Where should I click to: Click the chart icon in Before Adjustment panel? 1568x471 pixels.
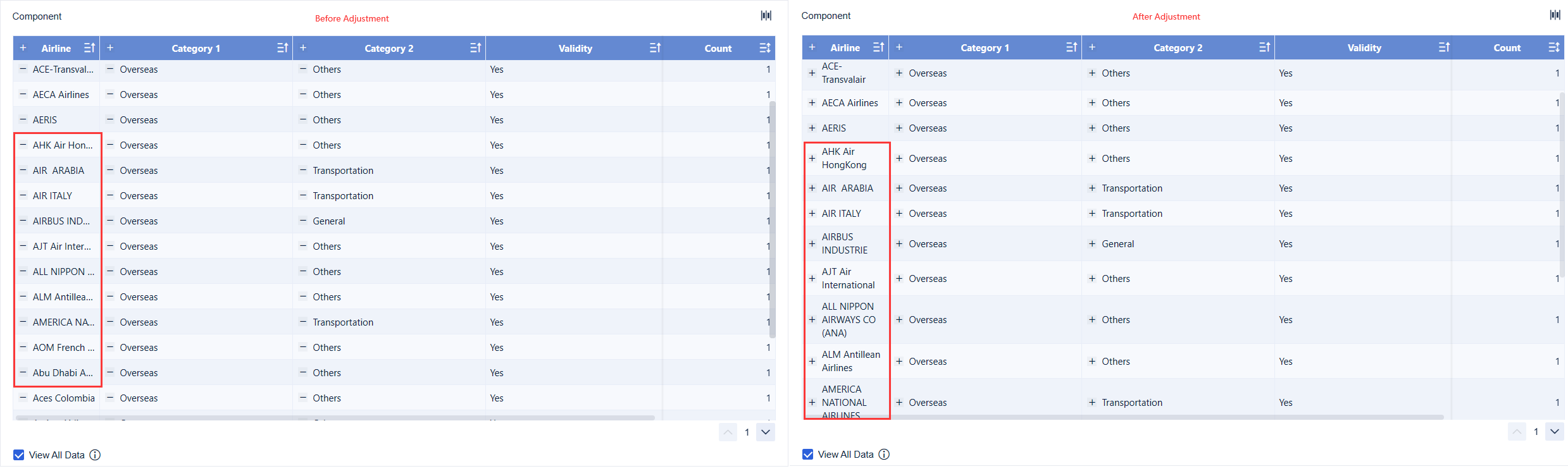[x=766, y=16]
